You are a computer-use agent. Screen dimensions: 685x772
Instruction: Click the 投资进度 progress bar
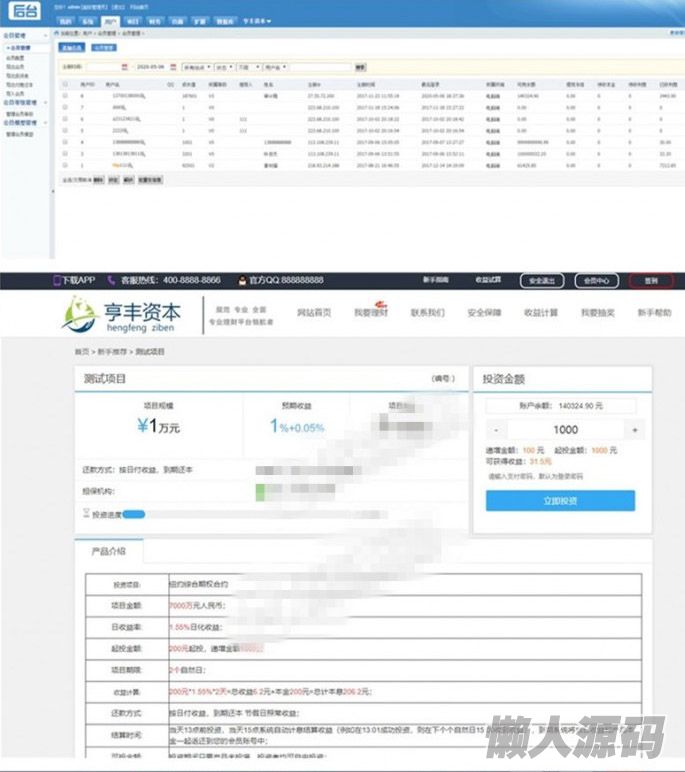point(254,515)
